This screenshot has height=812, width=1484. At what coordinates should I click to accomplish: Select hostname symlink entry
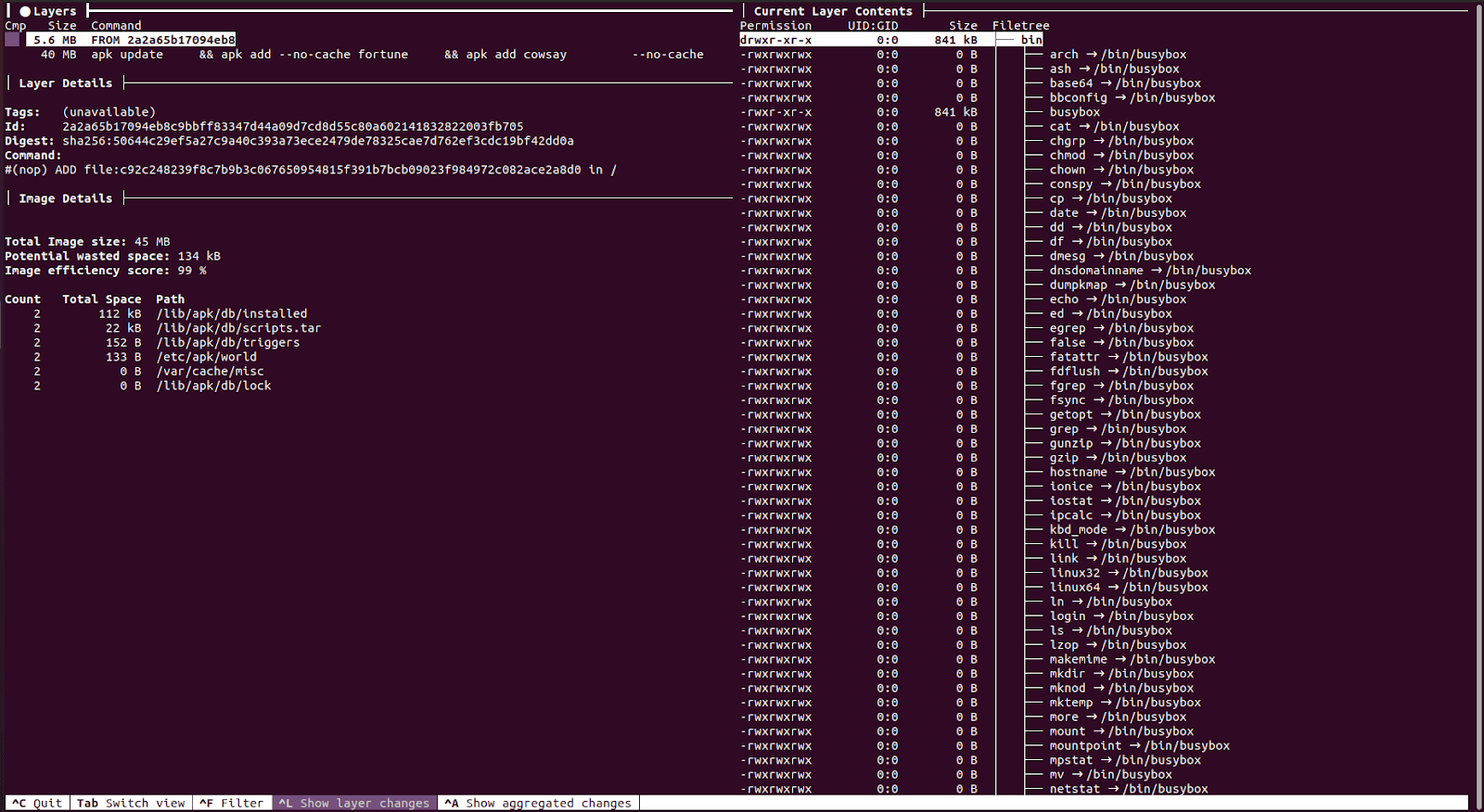(1132, 472)
